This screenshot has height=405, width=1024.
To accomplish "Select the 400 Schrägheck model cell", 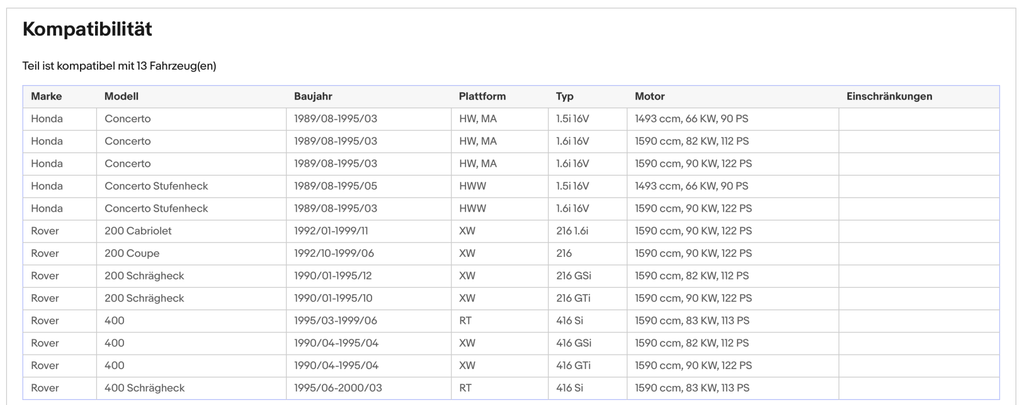I will (144, 388).
